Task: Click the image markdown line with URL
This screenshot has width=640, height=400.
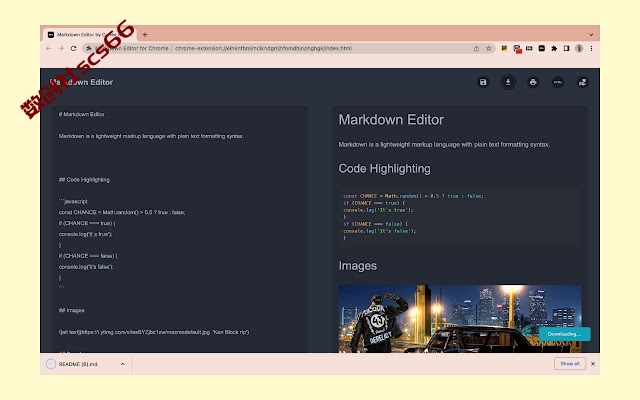Action: (x=154, y=332)
